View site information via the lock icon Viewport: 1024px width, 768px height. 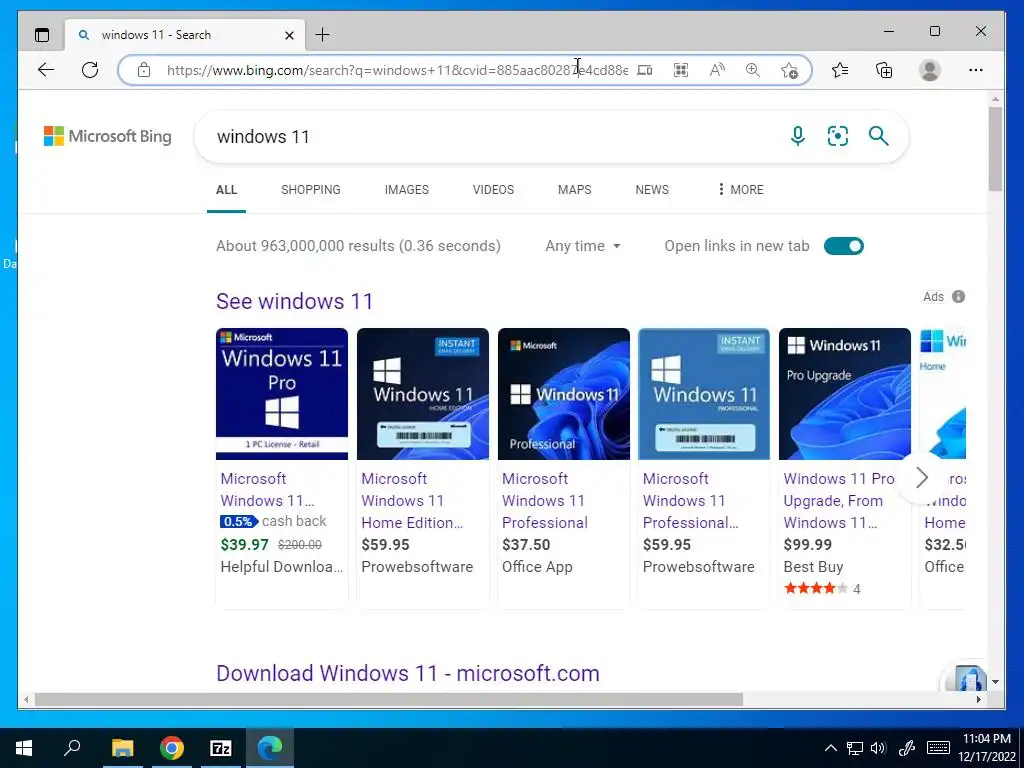[x=144, y=70]
